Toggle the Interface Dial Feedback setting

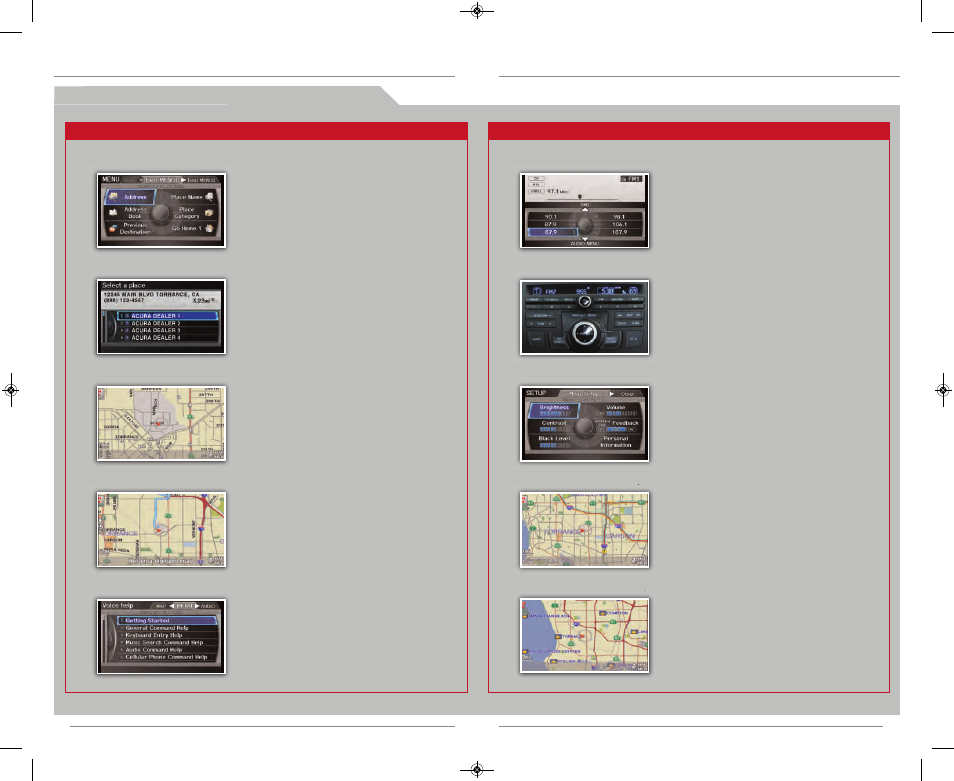pyautogui.click(x=616, y=426)
